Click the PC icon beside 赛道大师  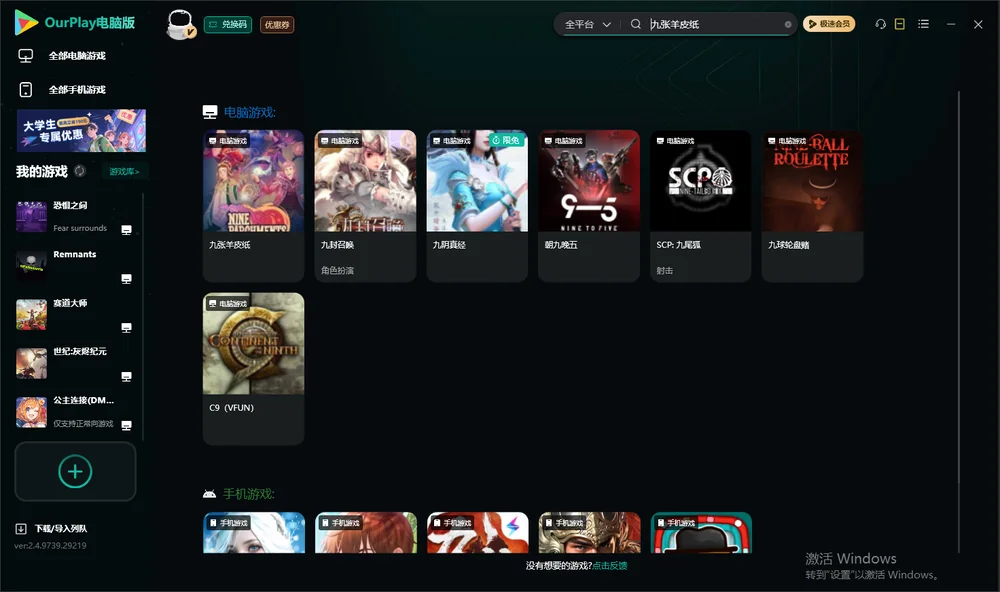126,328
